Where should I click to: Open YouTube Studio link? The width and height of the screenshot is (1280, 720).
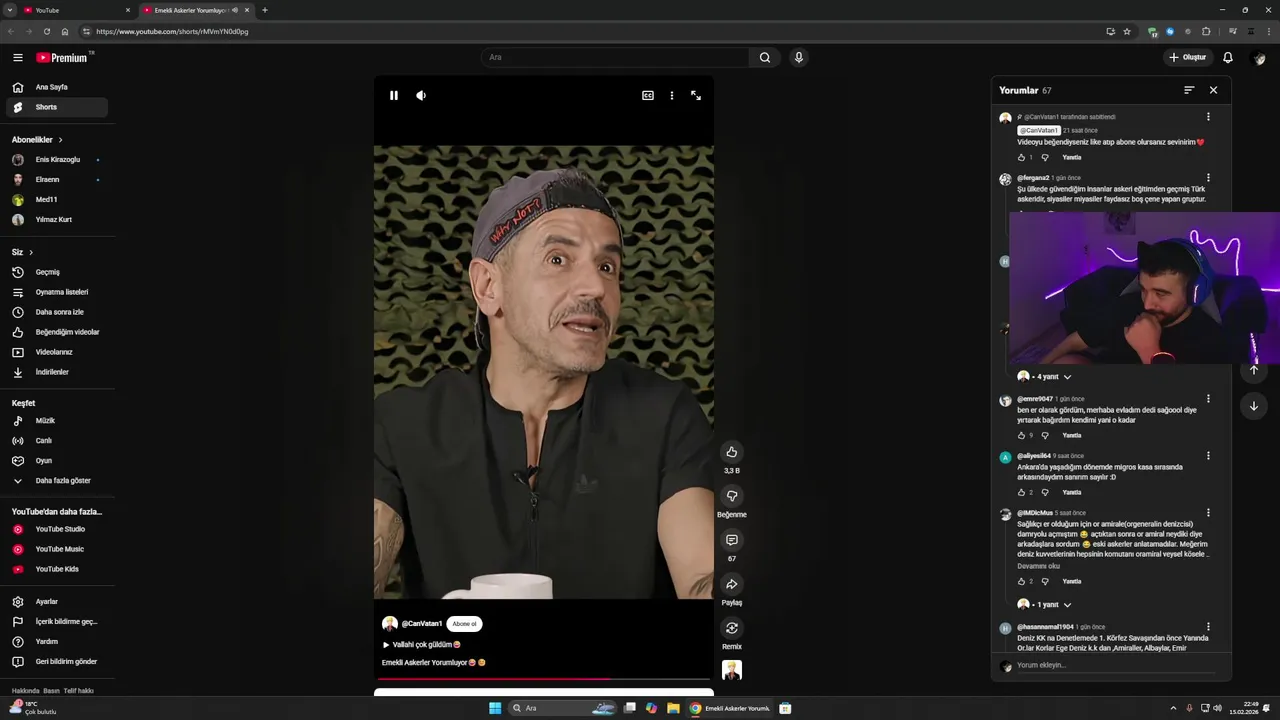(56, 529)
